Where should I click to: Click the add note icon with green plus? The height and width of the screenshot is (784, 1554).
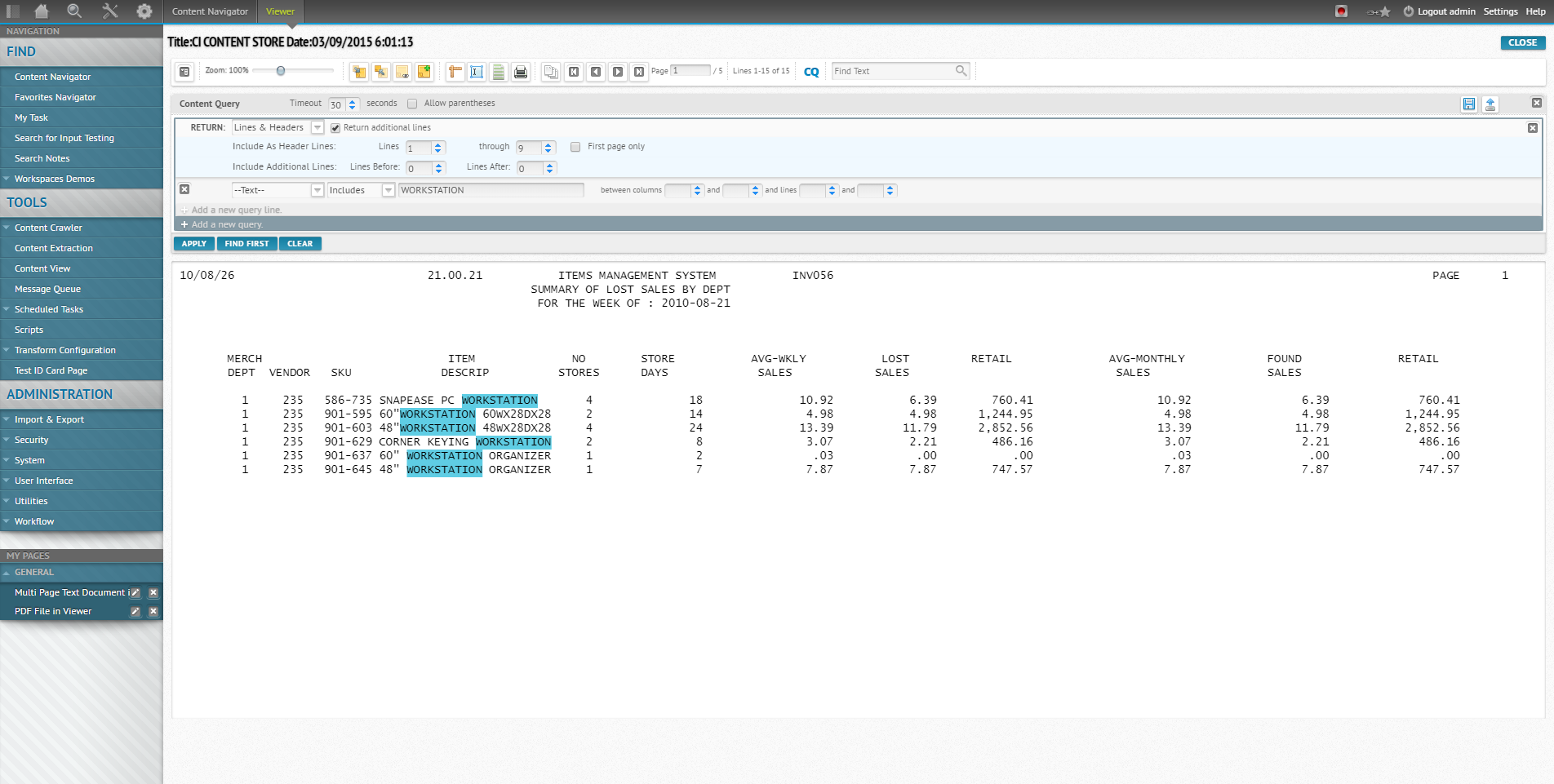(424, 72)
